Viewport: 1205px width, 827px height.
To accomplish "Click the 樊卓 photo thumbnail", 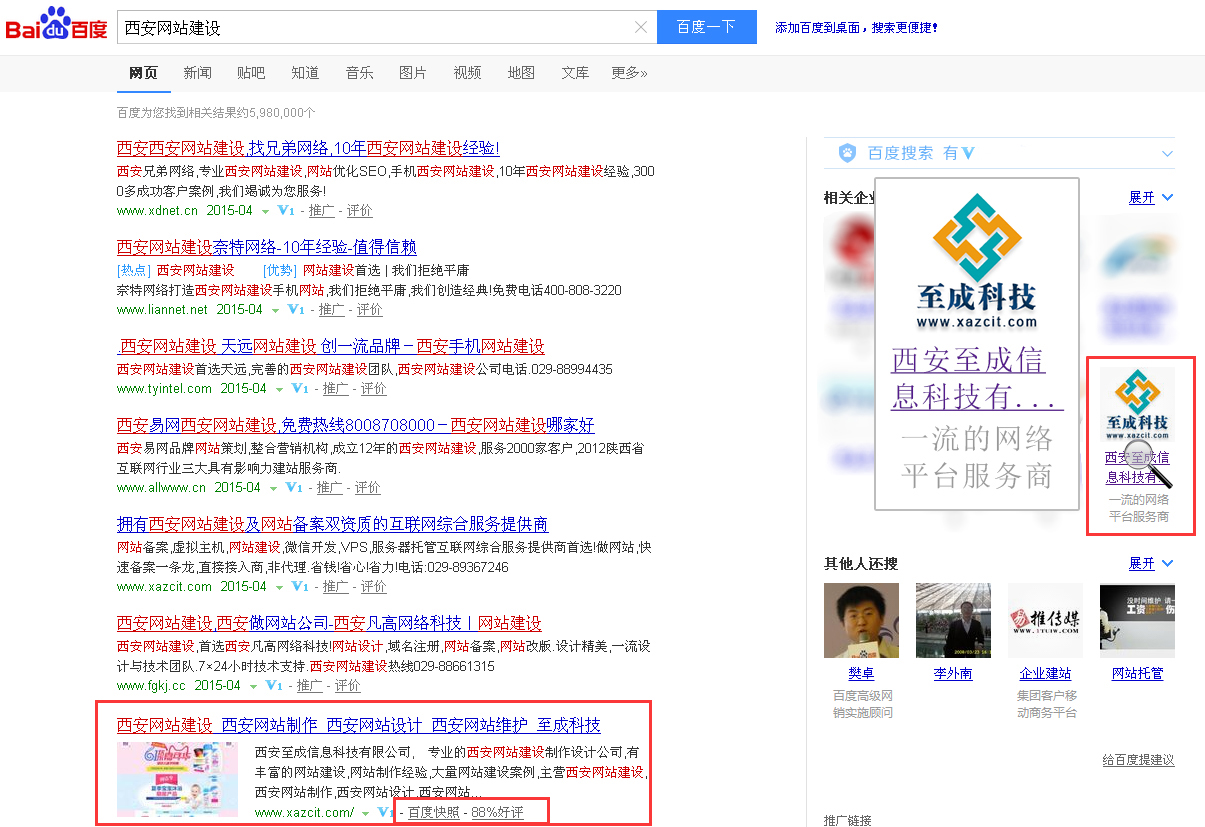I will pos(861,620).
